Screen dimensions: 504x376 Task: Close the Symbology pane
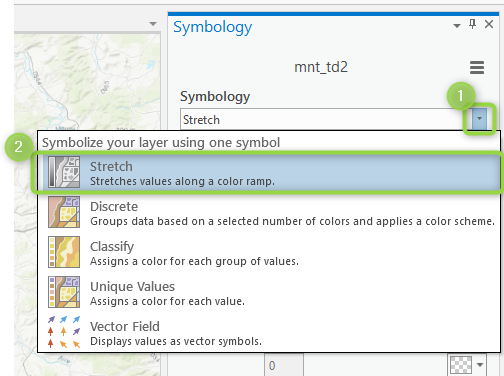click(x=489, y=24)
